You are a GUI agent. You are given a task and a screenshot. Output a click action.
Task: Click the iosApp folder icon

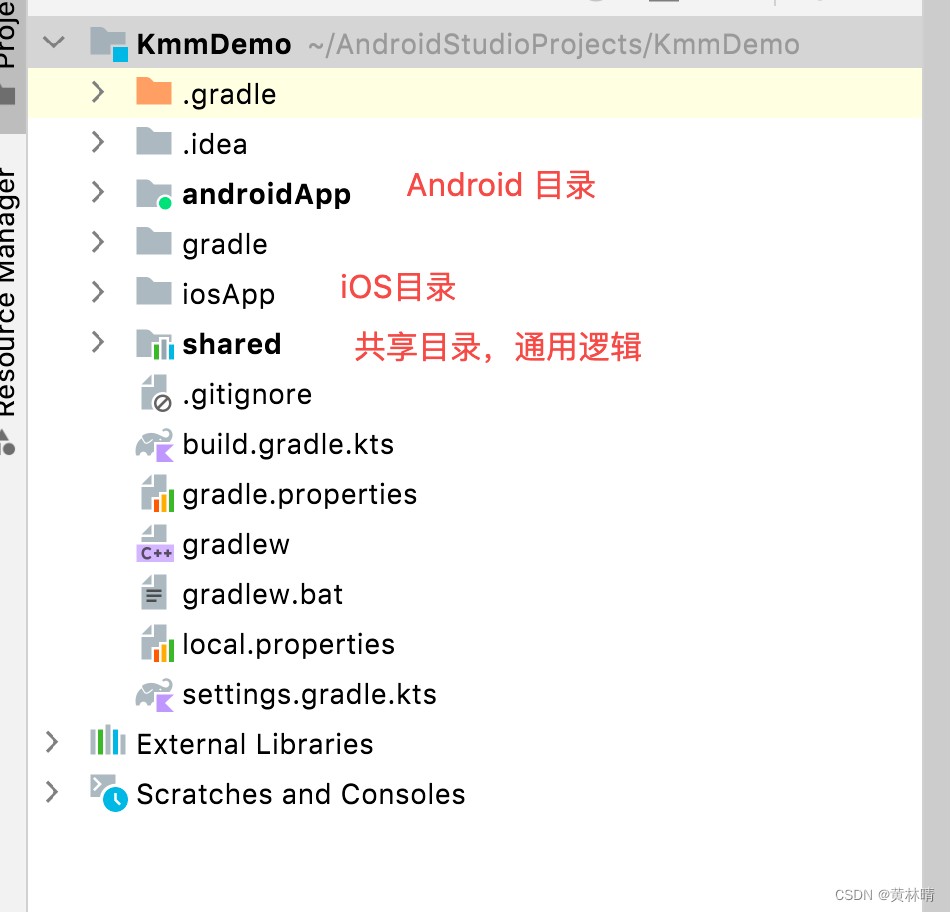(x=154, y=291)
